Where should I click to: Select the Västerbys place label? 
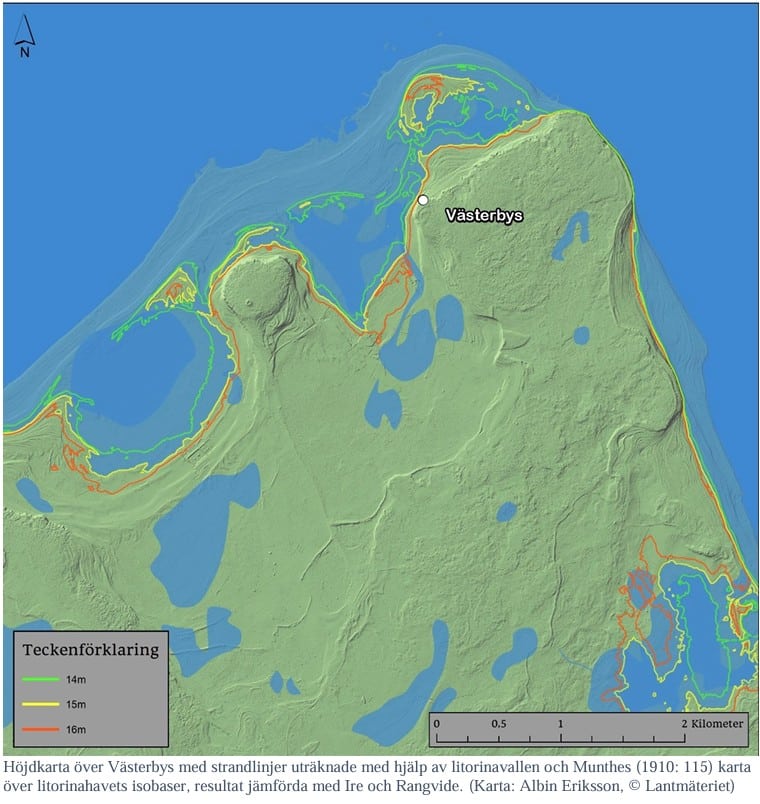click(x=483, y=215)
